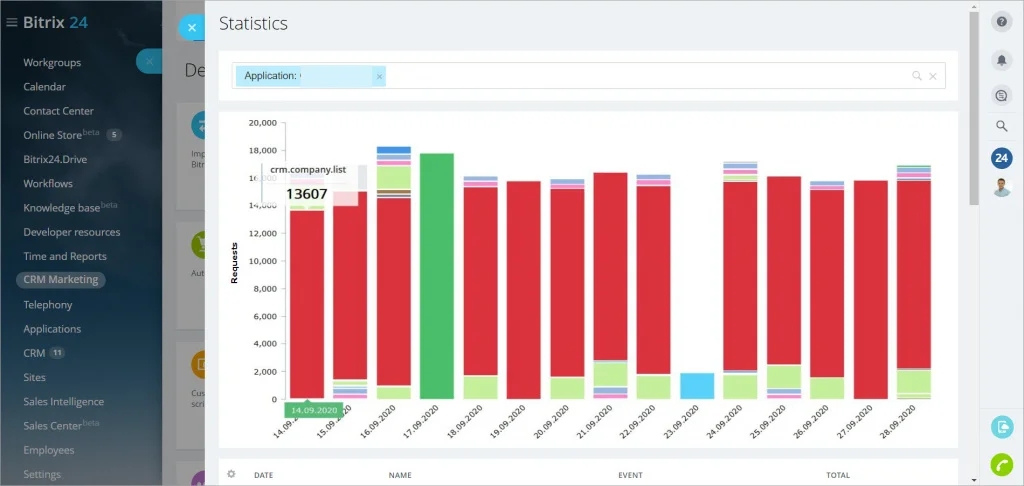
Task: Click inside the statistics filter input
Action: click(x=647, y=76)
